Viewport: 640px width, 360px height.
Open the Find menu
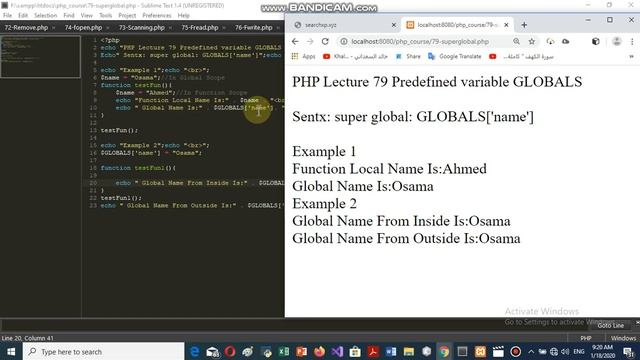point(69,16)
